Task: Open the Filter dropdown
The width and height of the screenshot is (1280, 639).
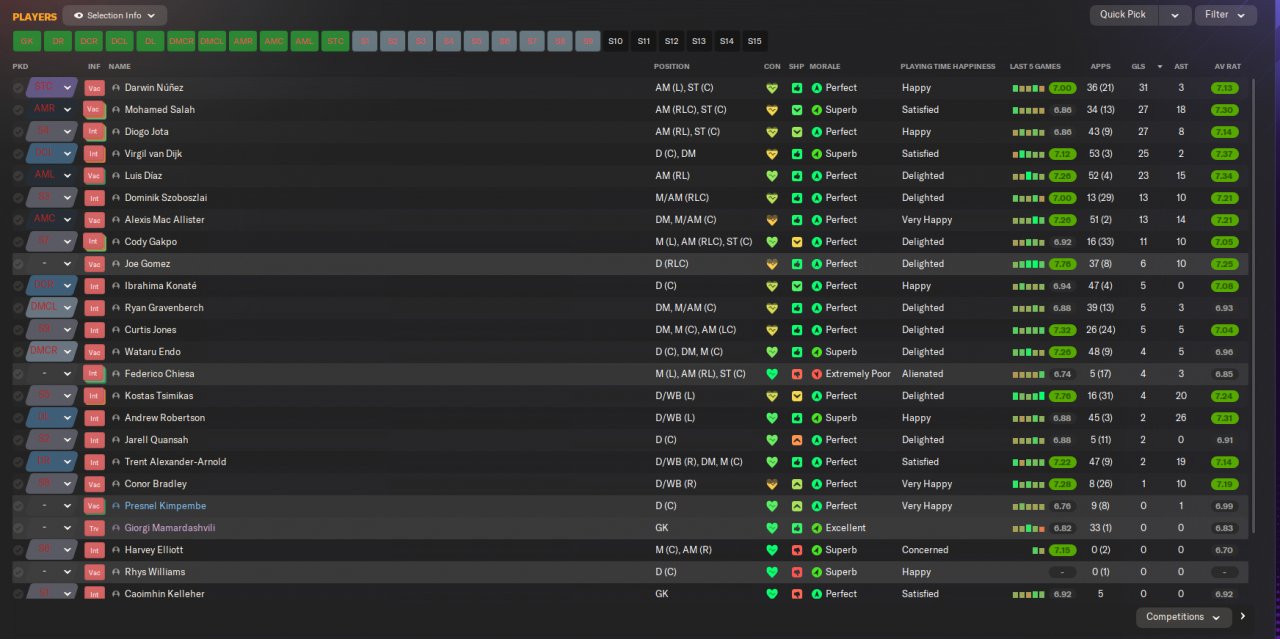Action: (1225, 15)
